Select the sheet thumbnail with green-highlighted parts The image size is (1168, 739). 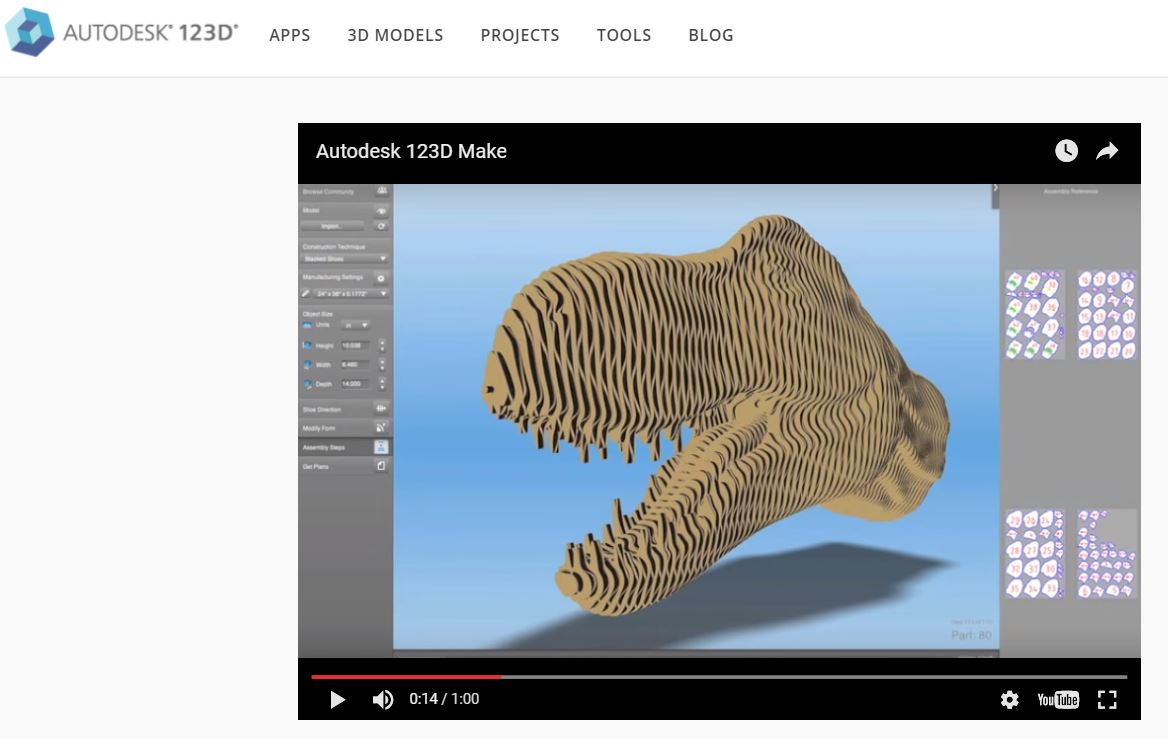[x=1034, y=314]
